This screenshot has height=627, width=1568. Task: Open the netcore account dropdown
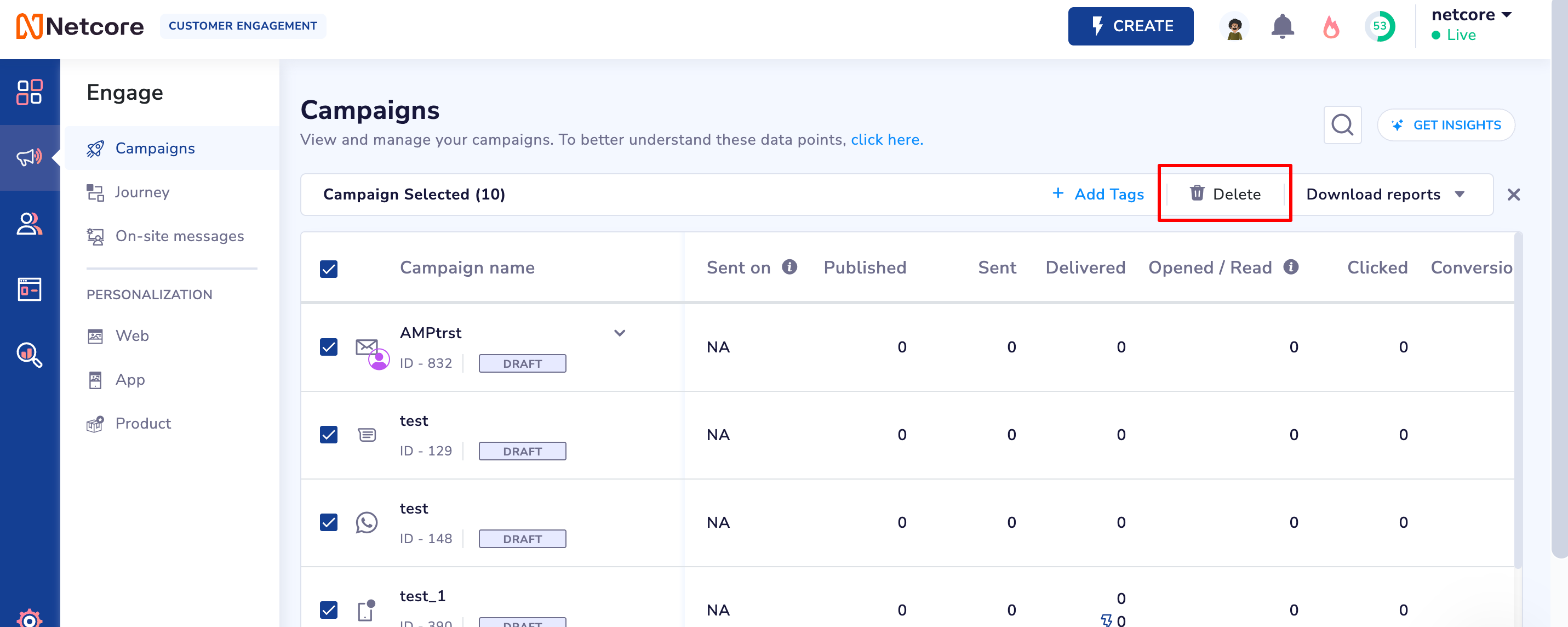coord(1470,15)
